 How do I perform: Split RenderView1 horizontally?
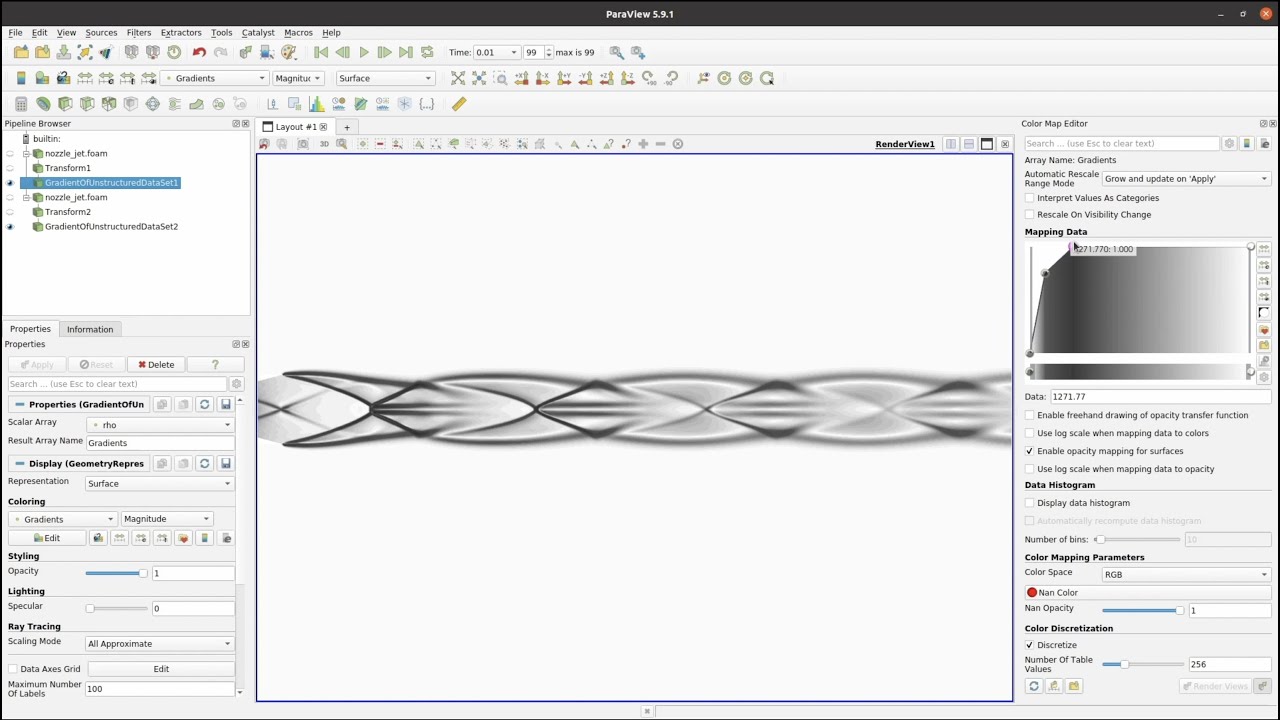pyautogui.click(x=951, y=144)
